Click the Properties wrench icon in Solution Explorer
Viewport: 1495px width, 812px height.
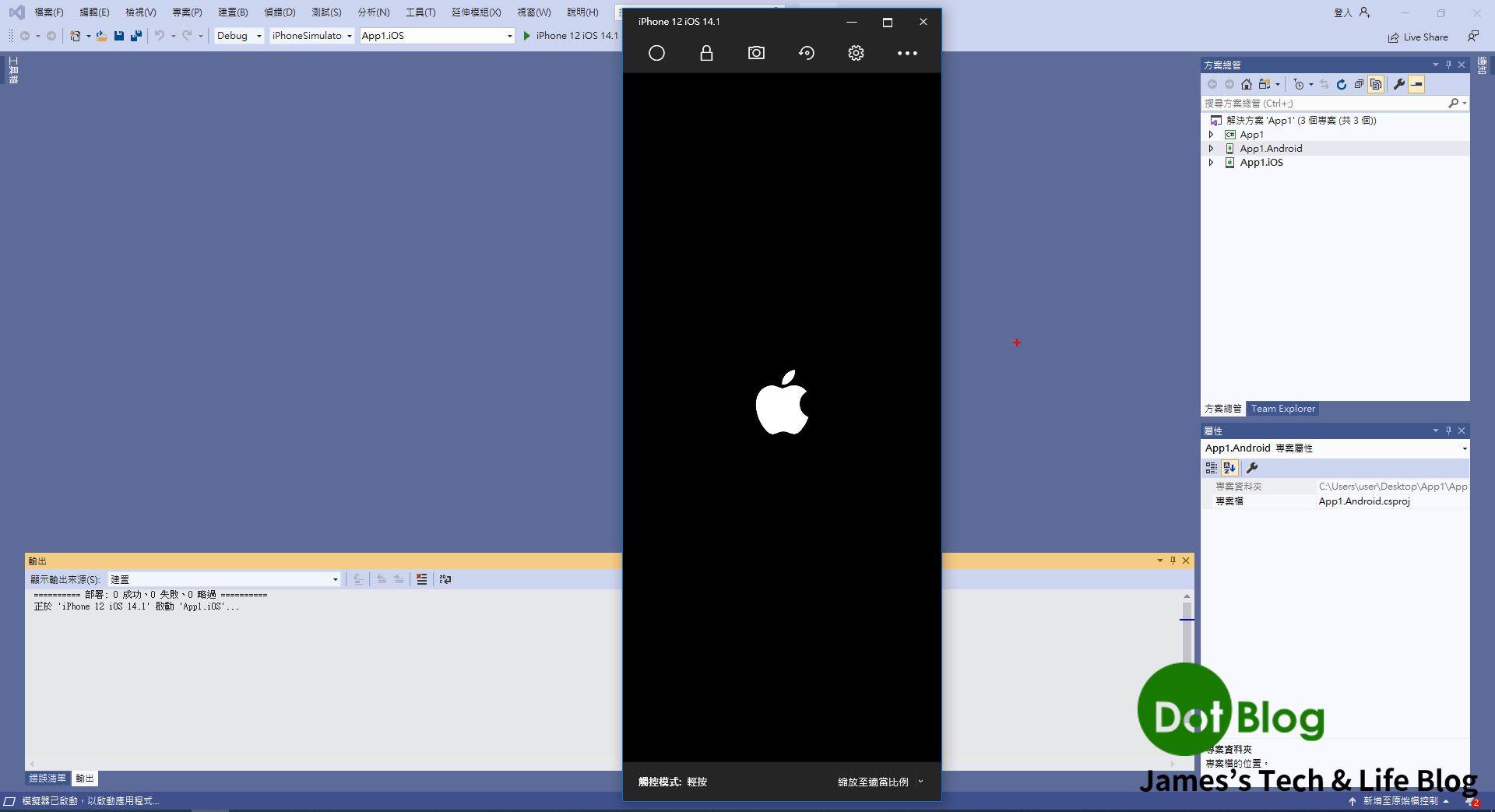coord(1399,84)
